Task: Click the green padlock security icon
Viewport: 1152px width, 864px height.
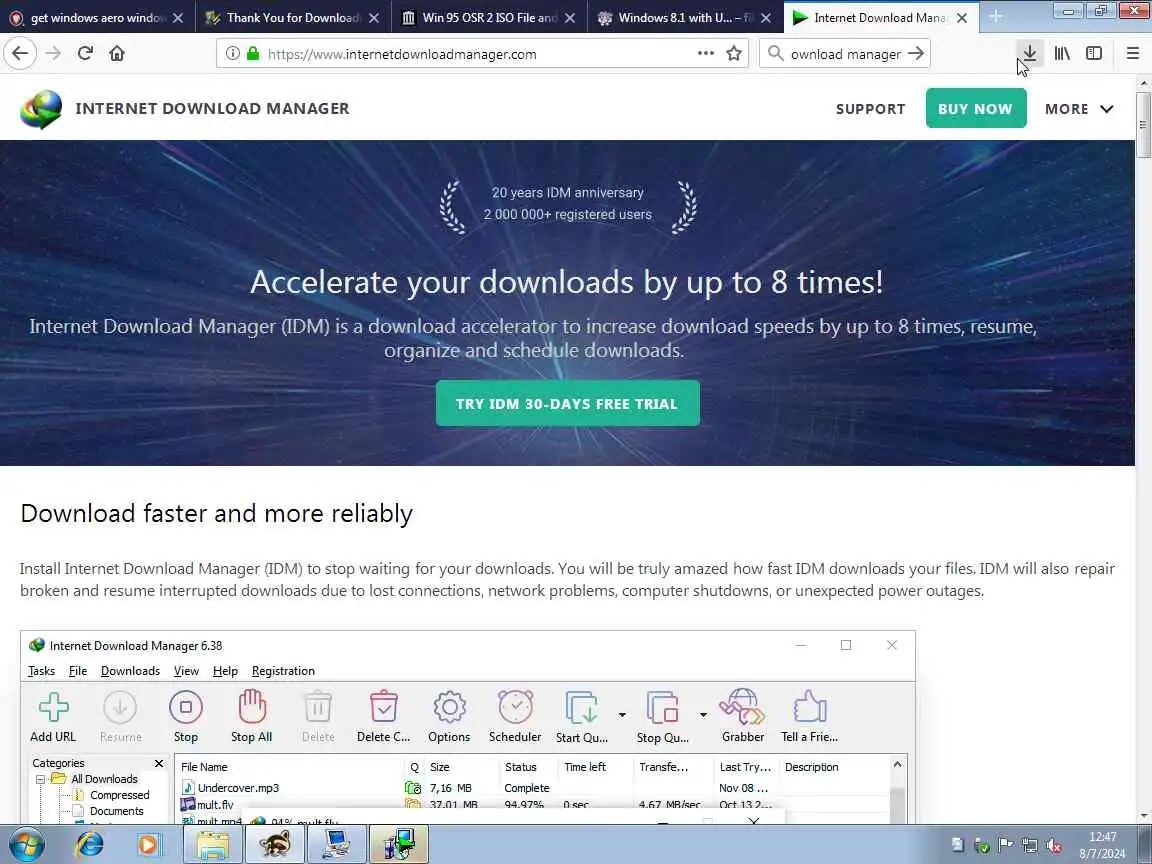Action: [x=253, y=53]
